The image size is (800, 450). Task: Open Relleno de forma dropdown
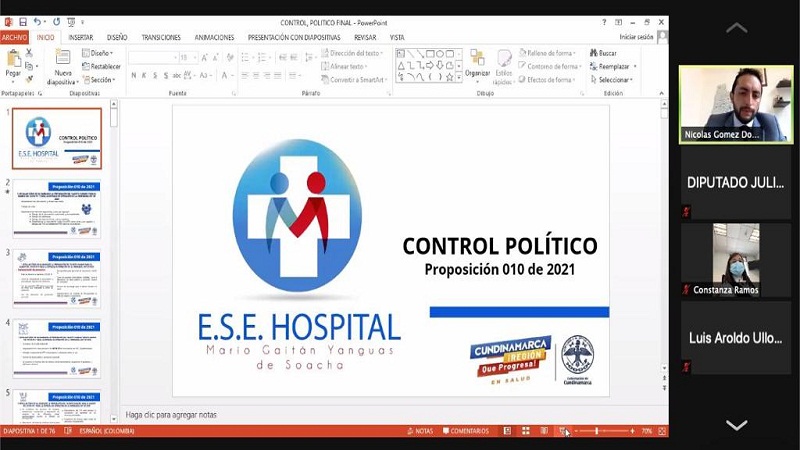pos(547,53)
